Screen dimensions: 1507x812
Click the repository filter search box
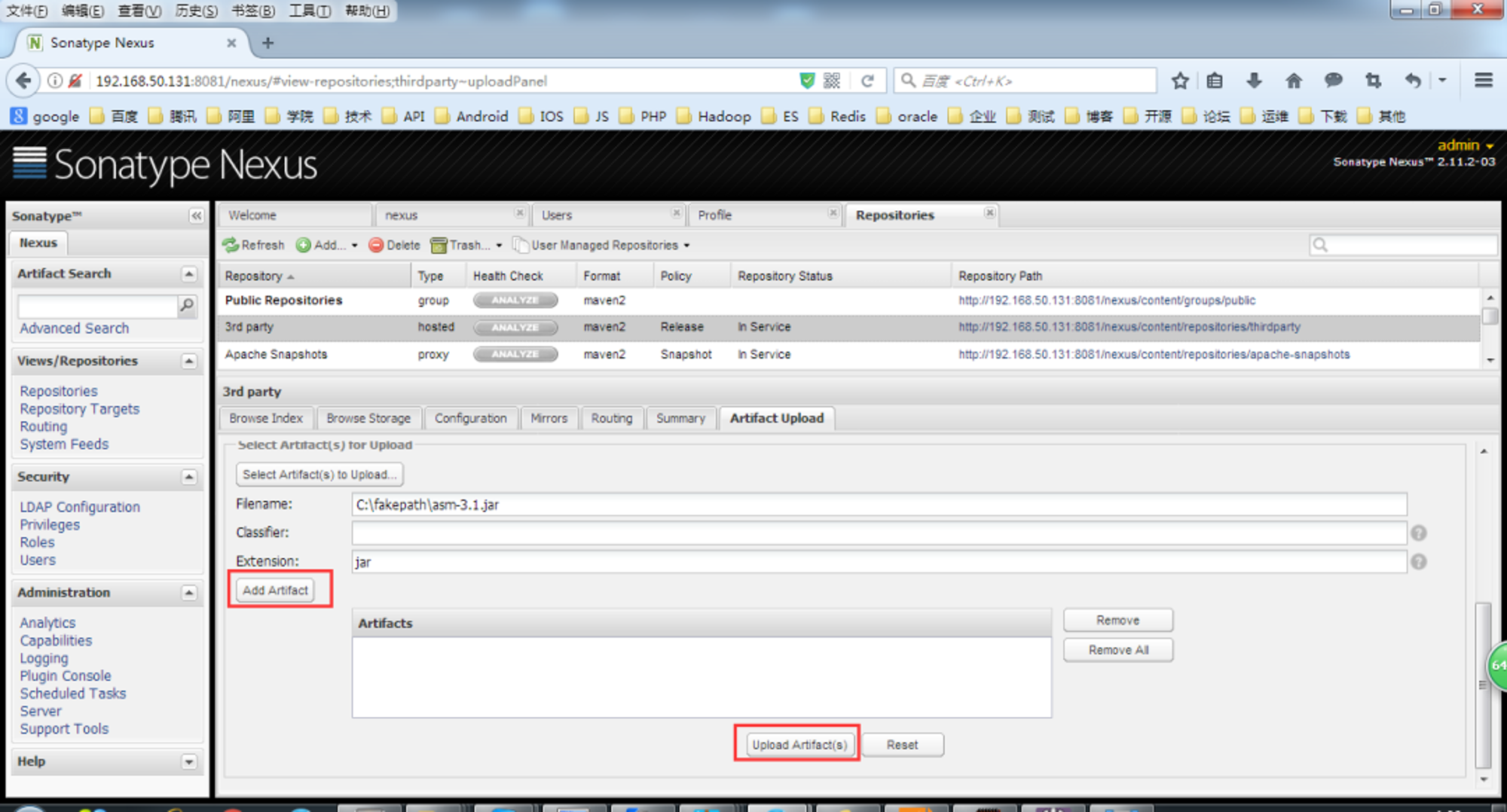click(x=1403, y=246)
